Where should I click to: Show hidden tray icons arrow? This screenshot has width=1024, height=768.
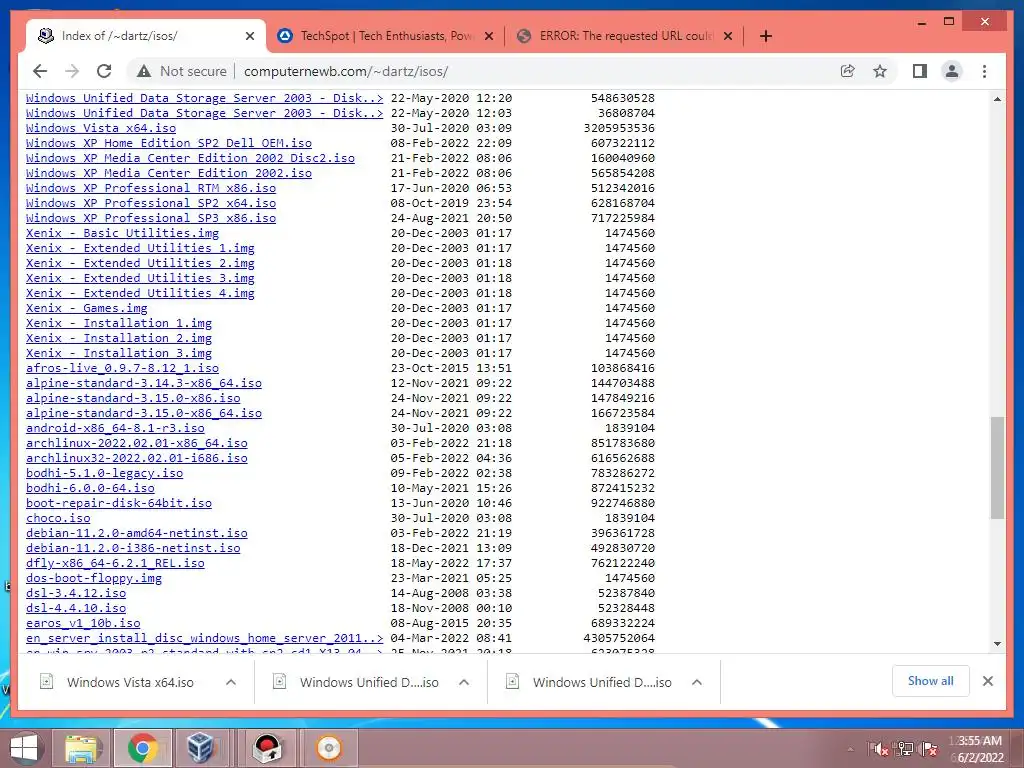click(x=850, y=749)
